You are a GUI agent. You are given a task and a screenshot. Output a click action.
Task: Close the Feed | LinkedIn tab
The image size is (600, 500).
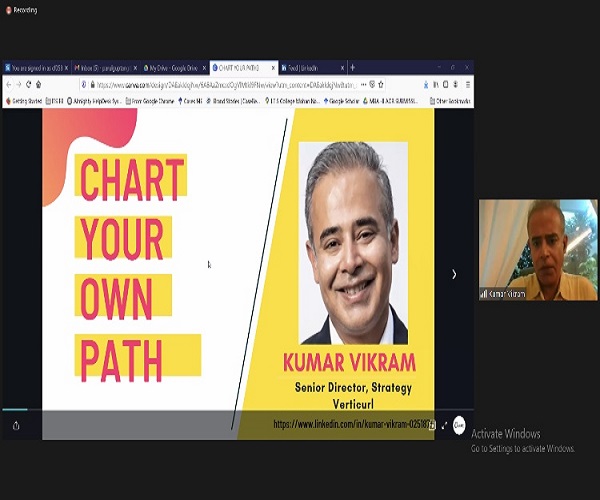(342, 68)
